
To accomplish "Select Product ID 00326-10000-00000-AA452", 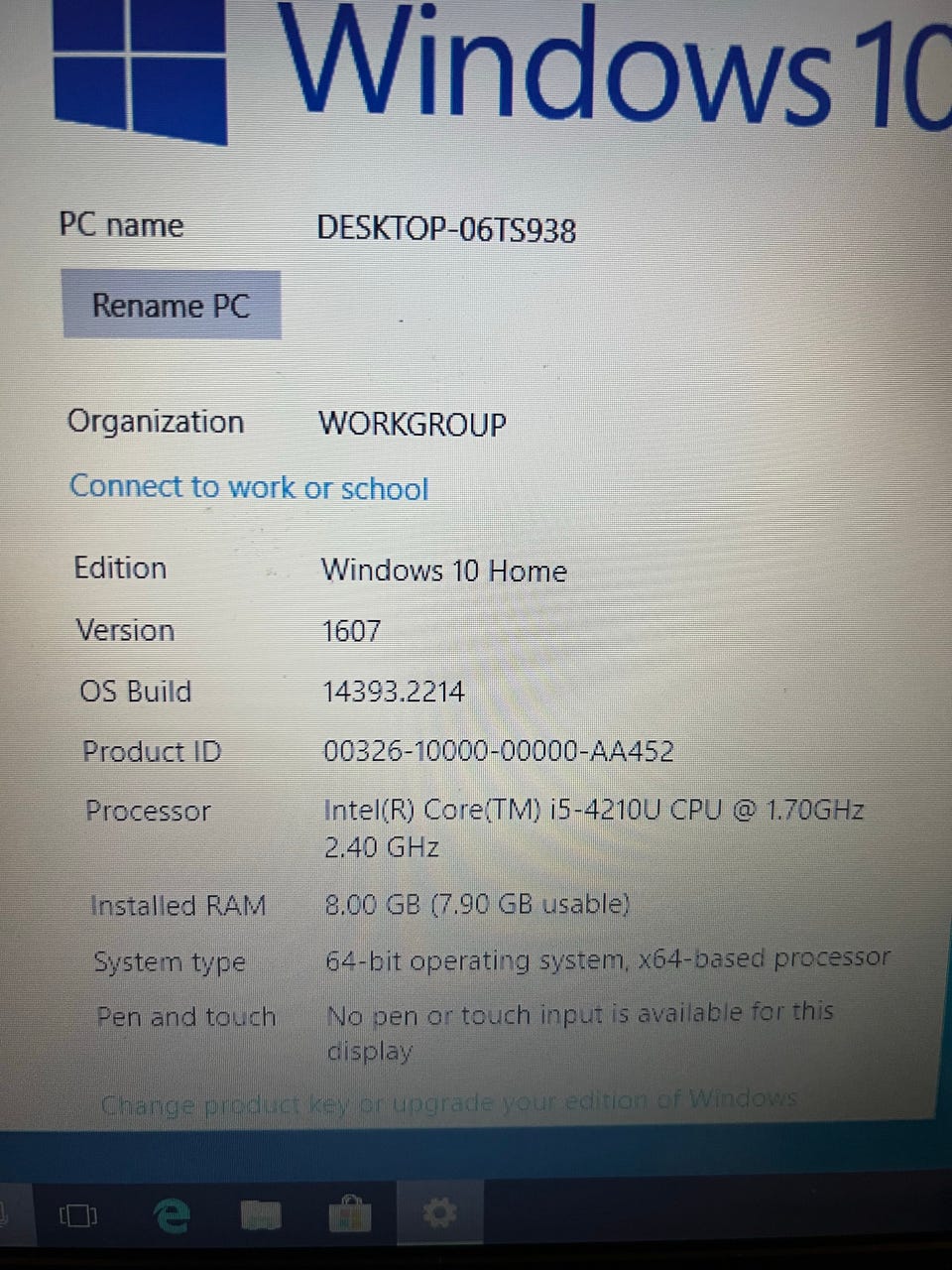I will [x=499, y=751].
